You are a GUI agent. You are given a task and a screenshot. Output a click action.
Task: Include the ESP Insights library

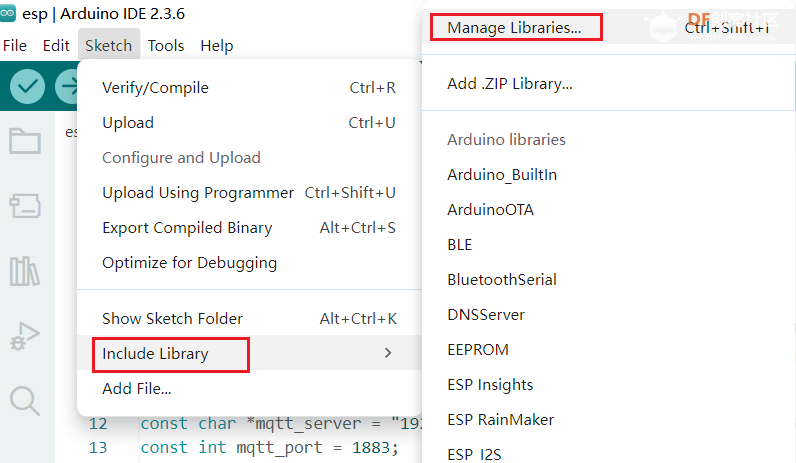[x=608, y=385]
